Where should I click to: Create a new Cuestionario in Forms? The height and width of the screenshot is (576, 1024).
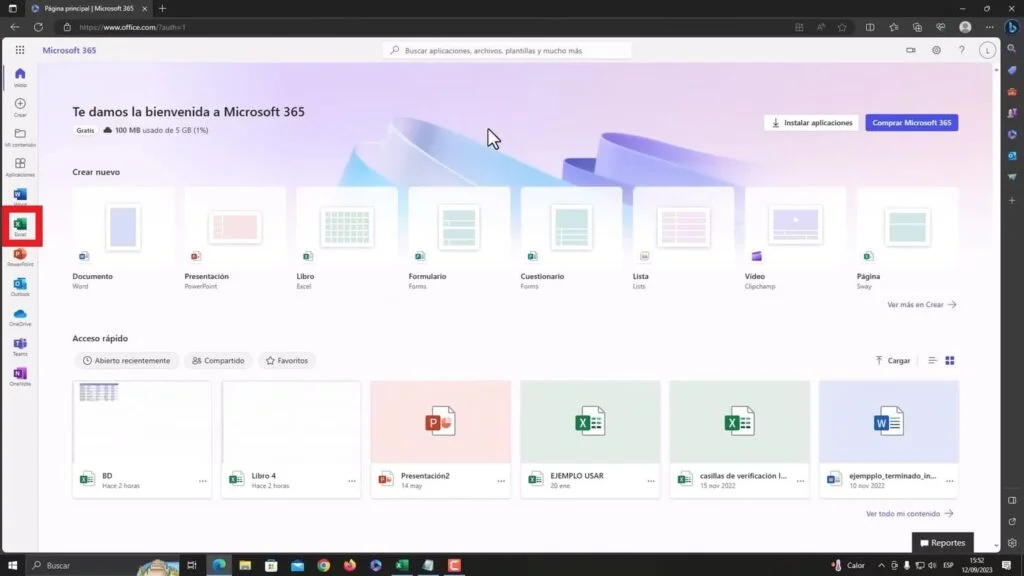click(571, 239)
